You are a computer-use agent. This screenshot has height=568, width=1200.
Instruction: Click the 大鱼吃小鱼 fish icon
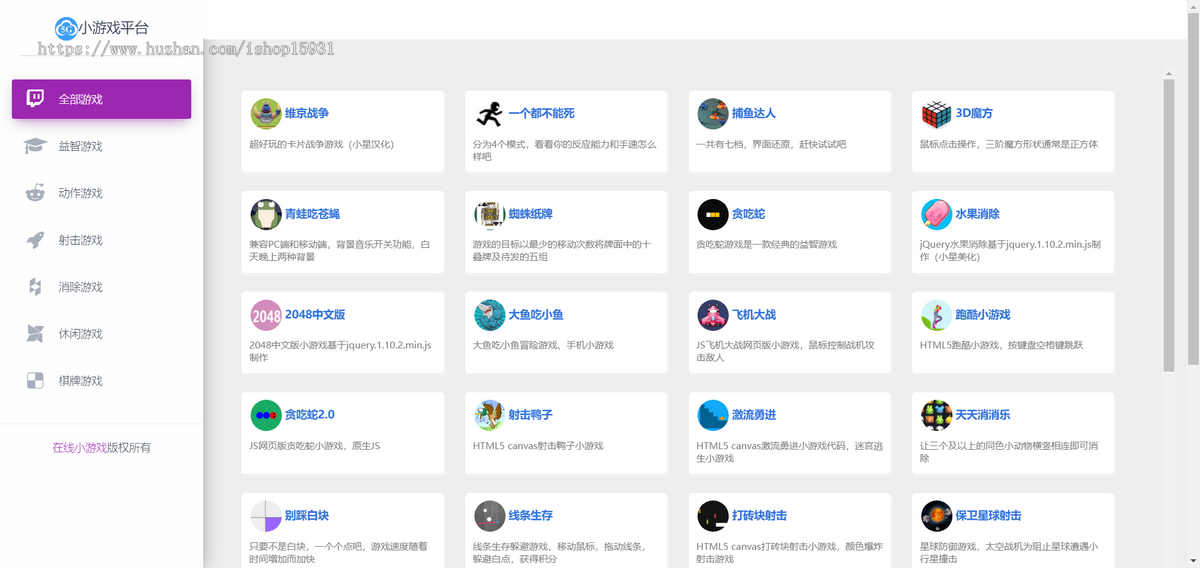489,315
